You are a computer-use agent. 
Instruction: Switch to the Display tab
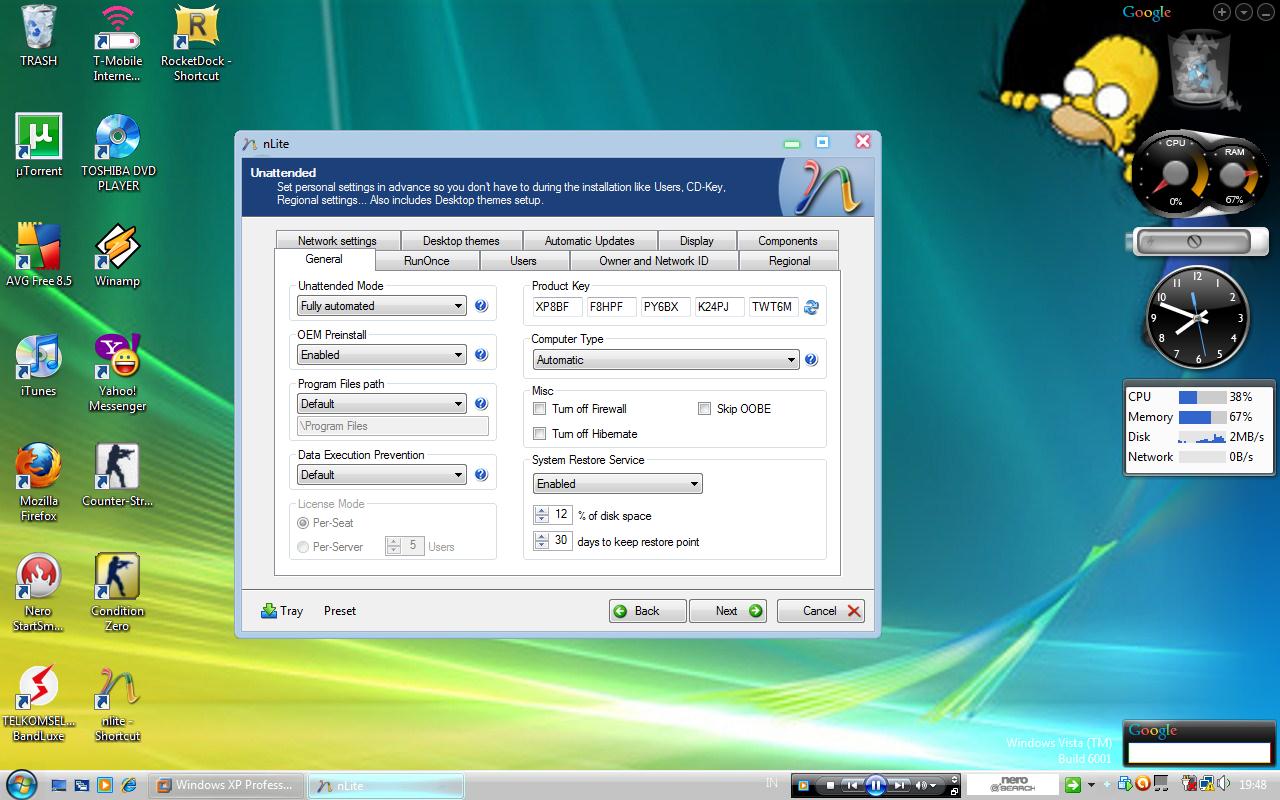coord(697,241)
